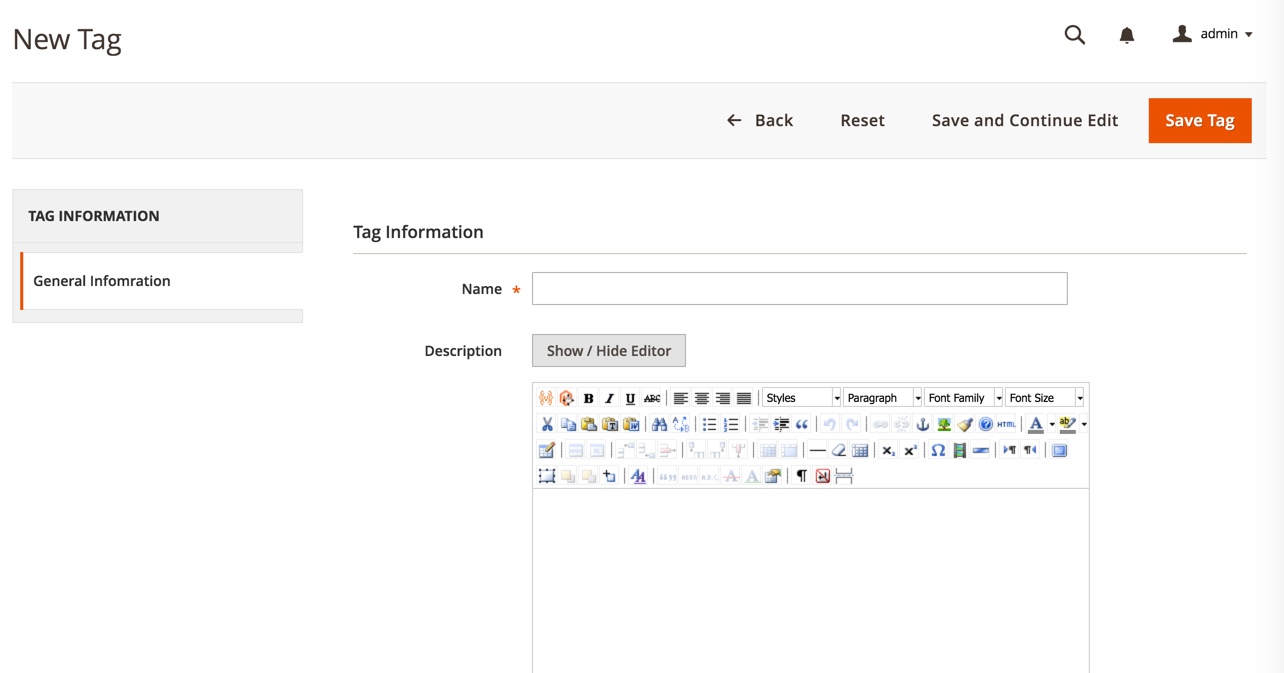Open the text color picker arrow
The width and height of the screenshot is (1284, 673).
(x=1052, y=424)
